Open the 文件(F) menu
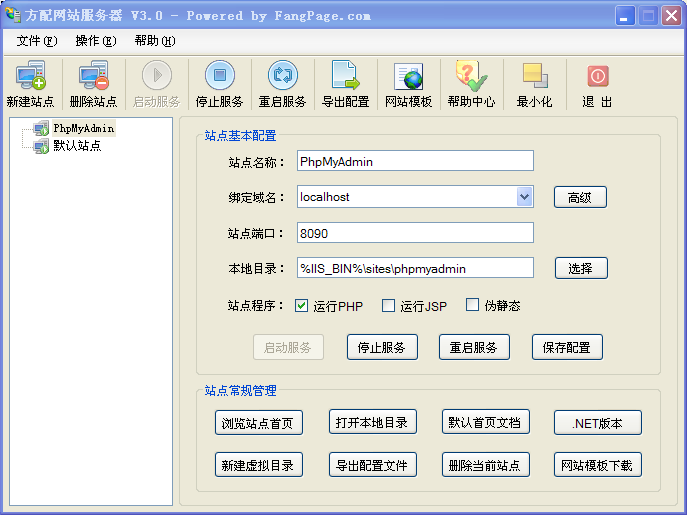The width and height of the screenshot is (687, 515). pyautogui.click(x=37, y=41)
